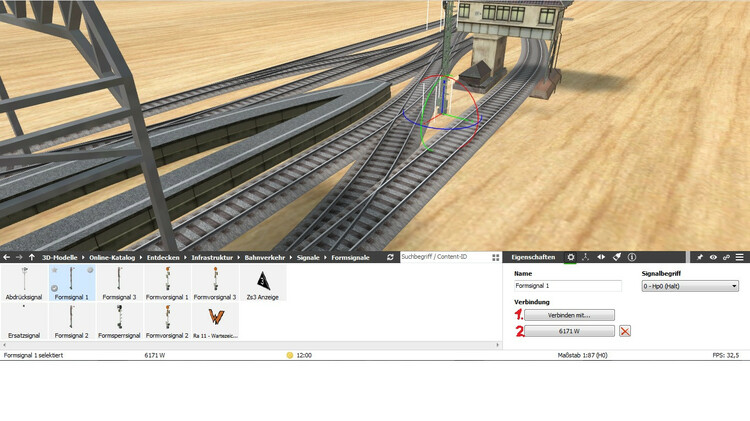The image size is (750, 421).
Task: Go back in the catalog navigation
Action: [x=7, y=257]
